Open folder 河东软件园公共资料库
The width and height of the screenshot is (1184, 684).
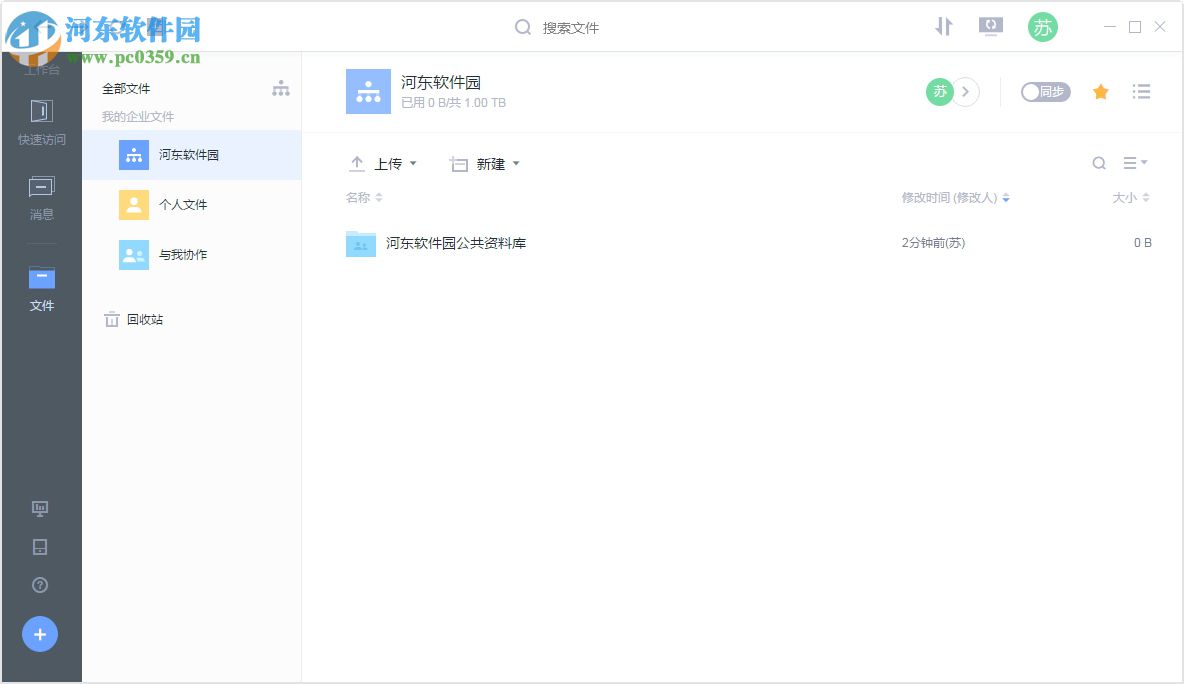[x=456, y=243]
